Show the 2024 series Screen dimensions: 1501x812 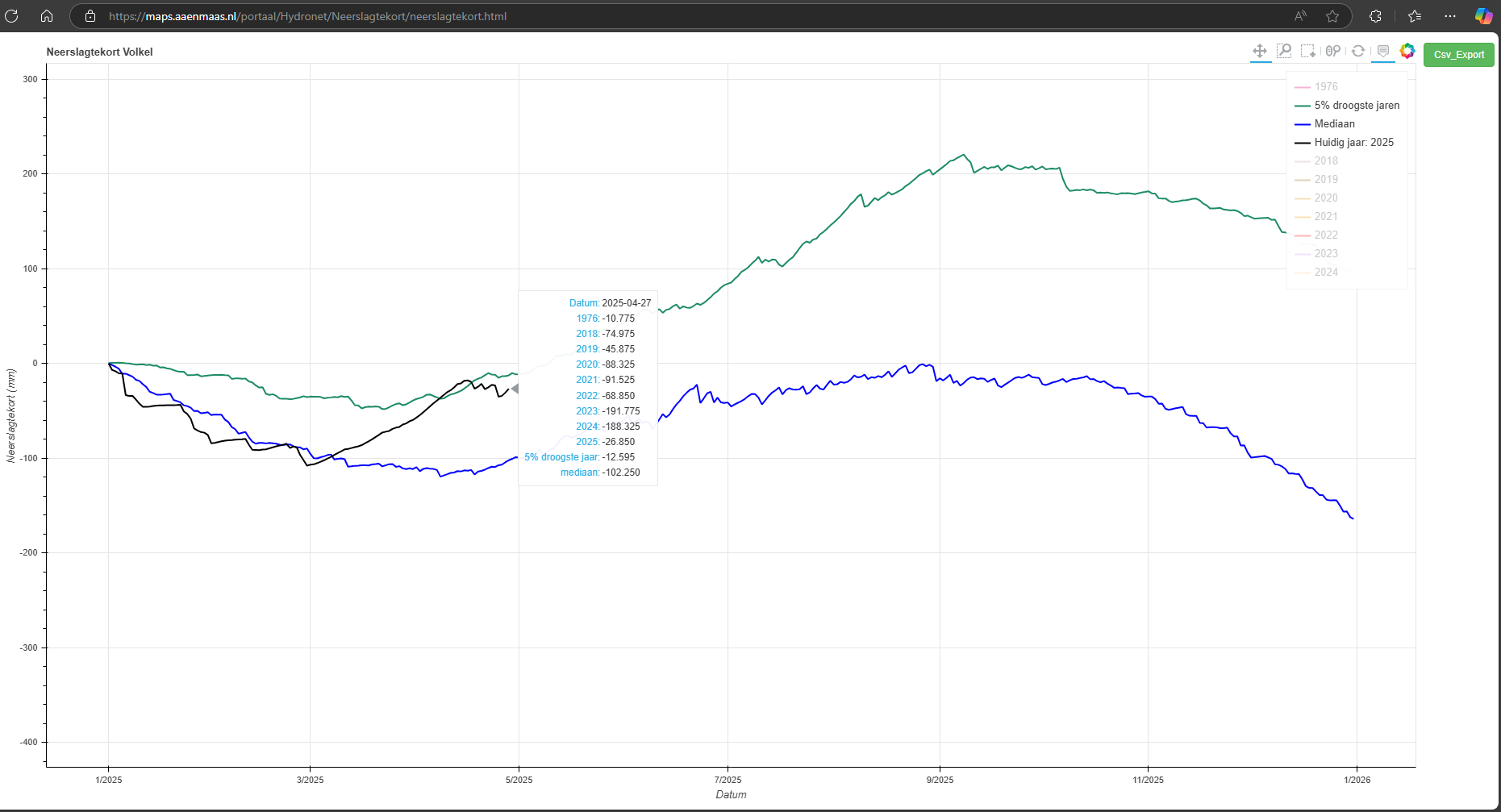(x=1315, y=272)
